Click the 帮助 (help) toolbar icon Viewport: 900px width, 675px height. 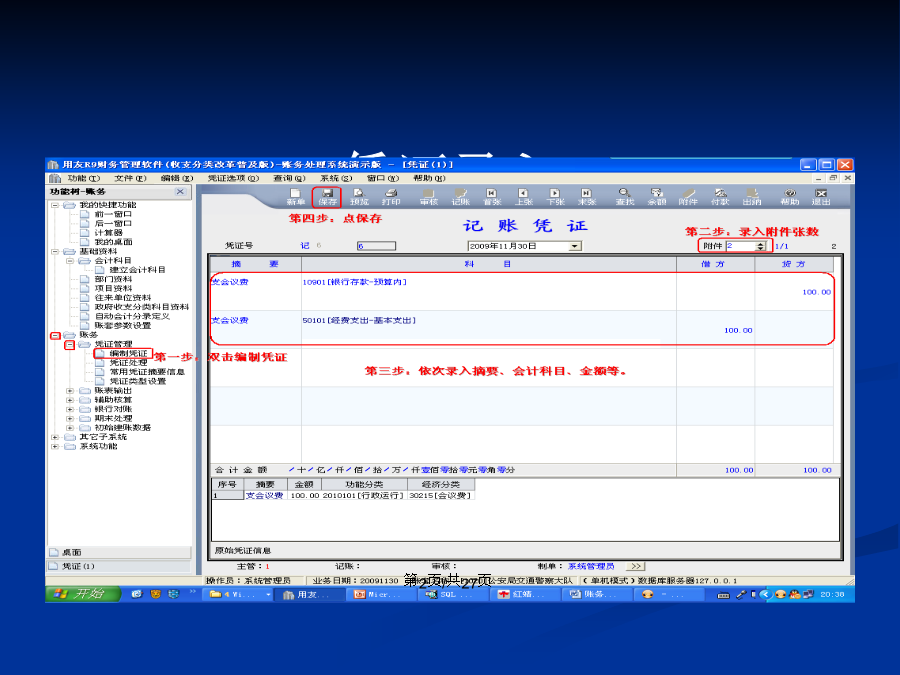pos(790,197)
